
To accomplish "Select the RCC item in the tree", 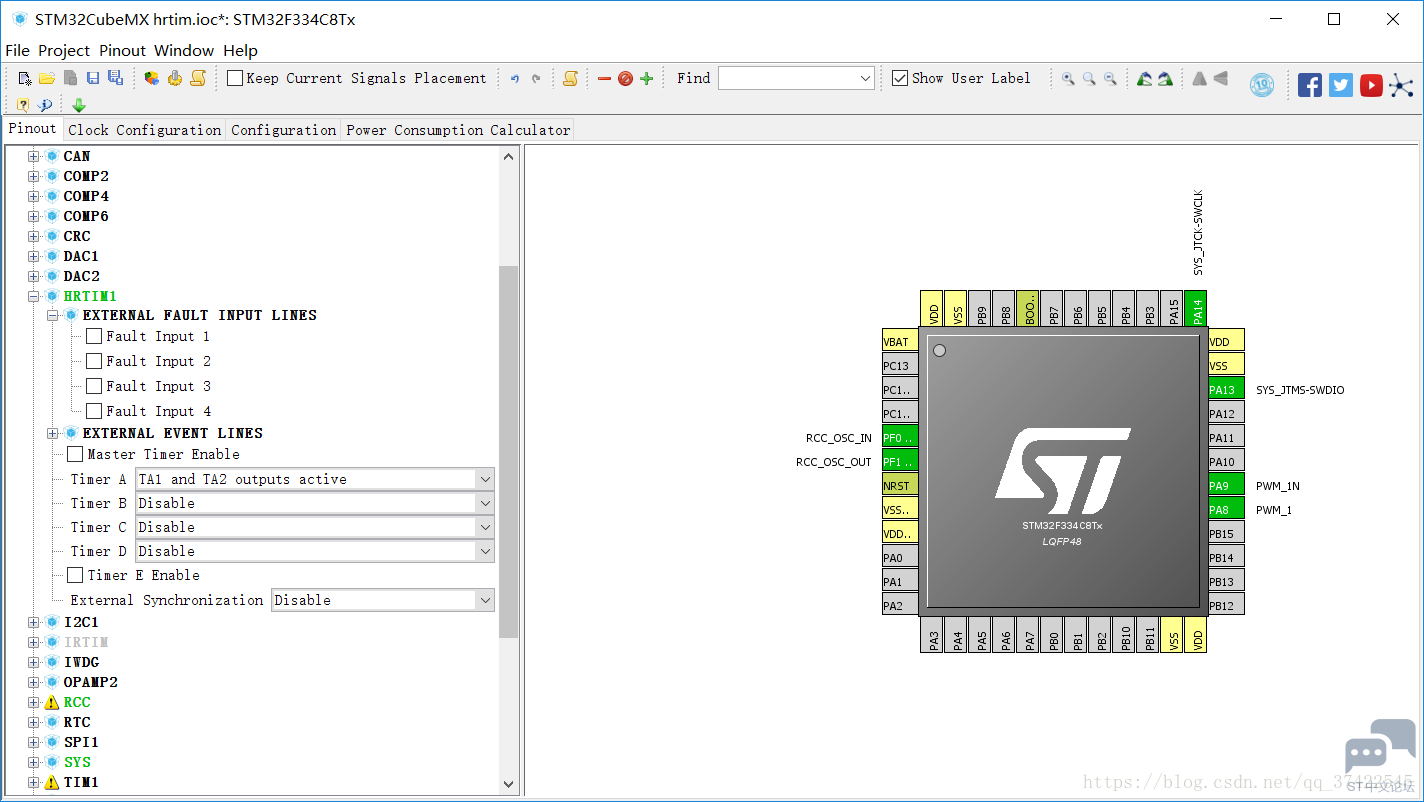I will [77, 702].
